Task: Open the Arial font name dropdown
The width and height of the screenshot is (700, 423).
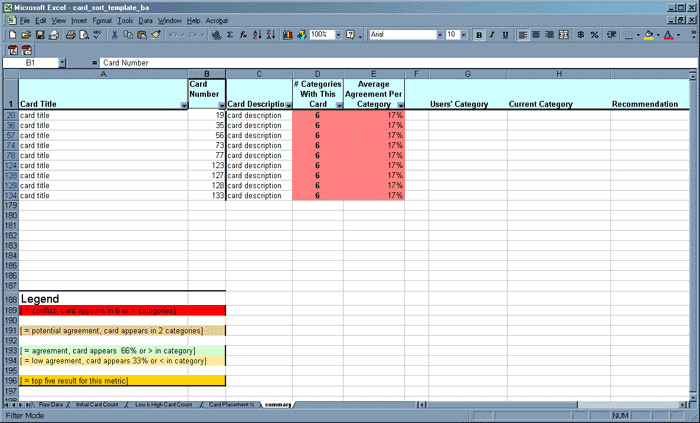Action: click(438, 34)
